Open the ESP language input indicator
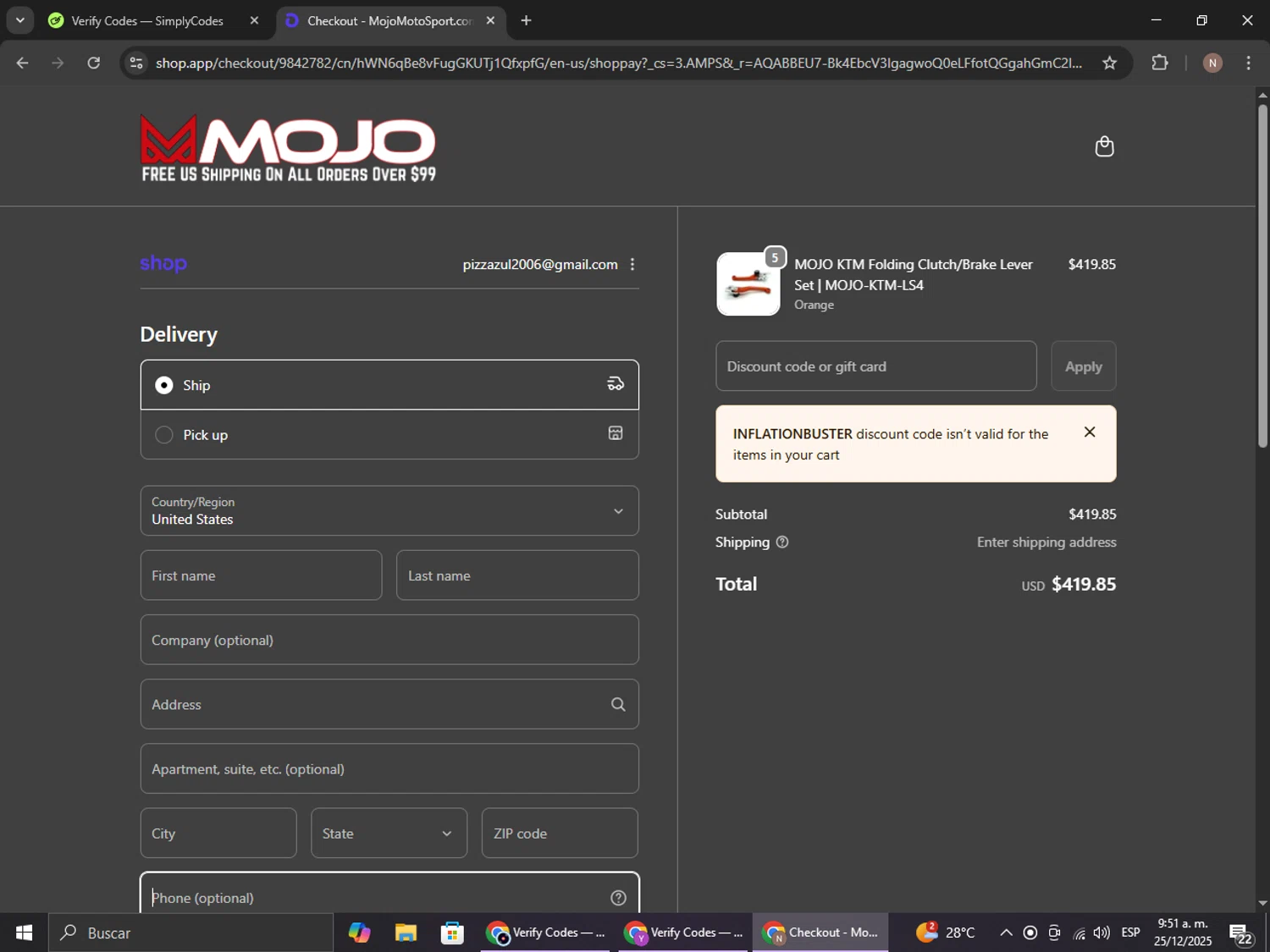 [x=1130, y=933]
